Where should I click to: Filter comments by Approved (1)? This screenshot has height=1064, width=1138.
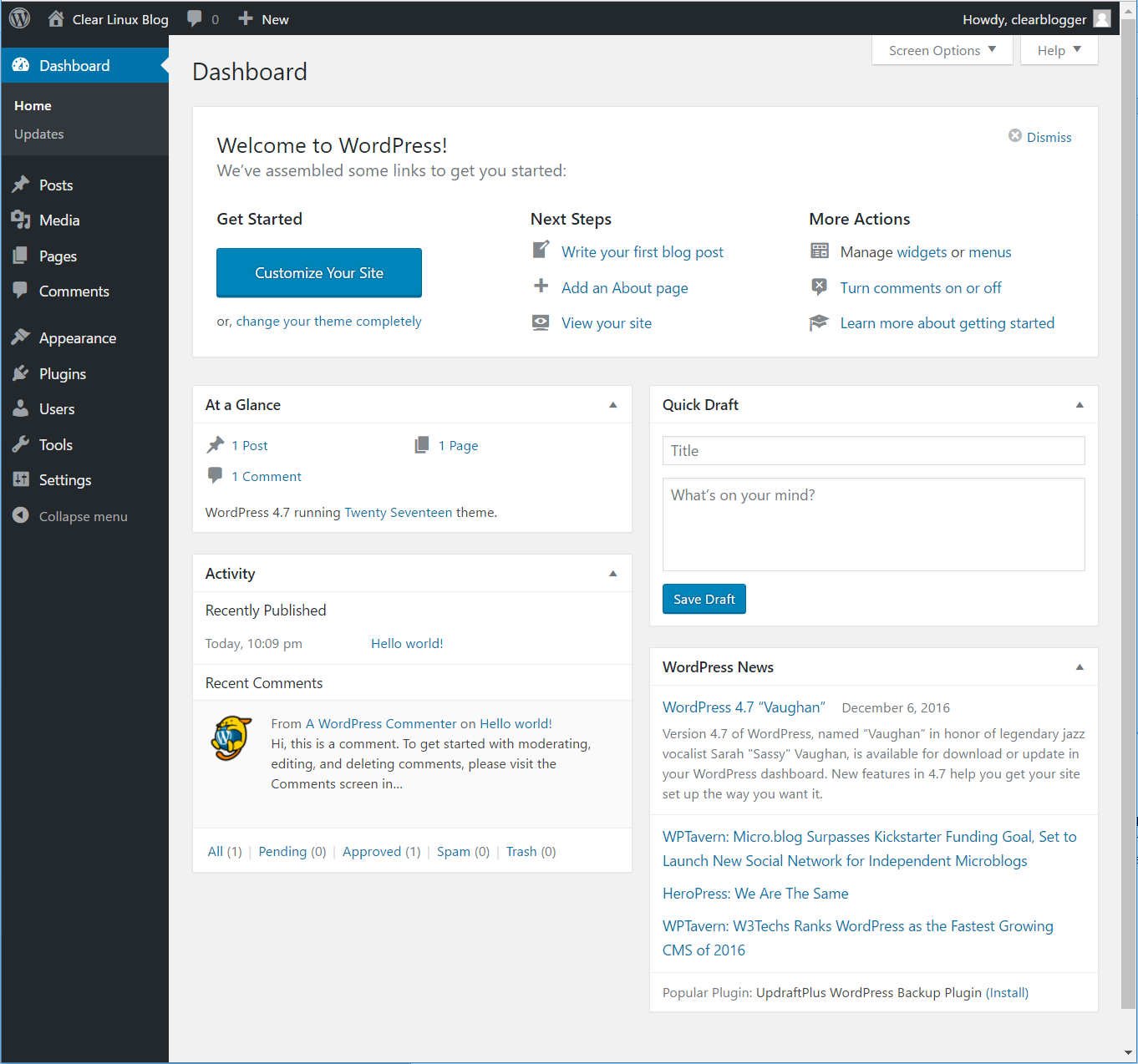click(382, 851)
